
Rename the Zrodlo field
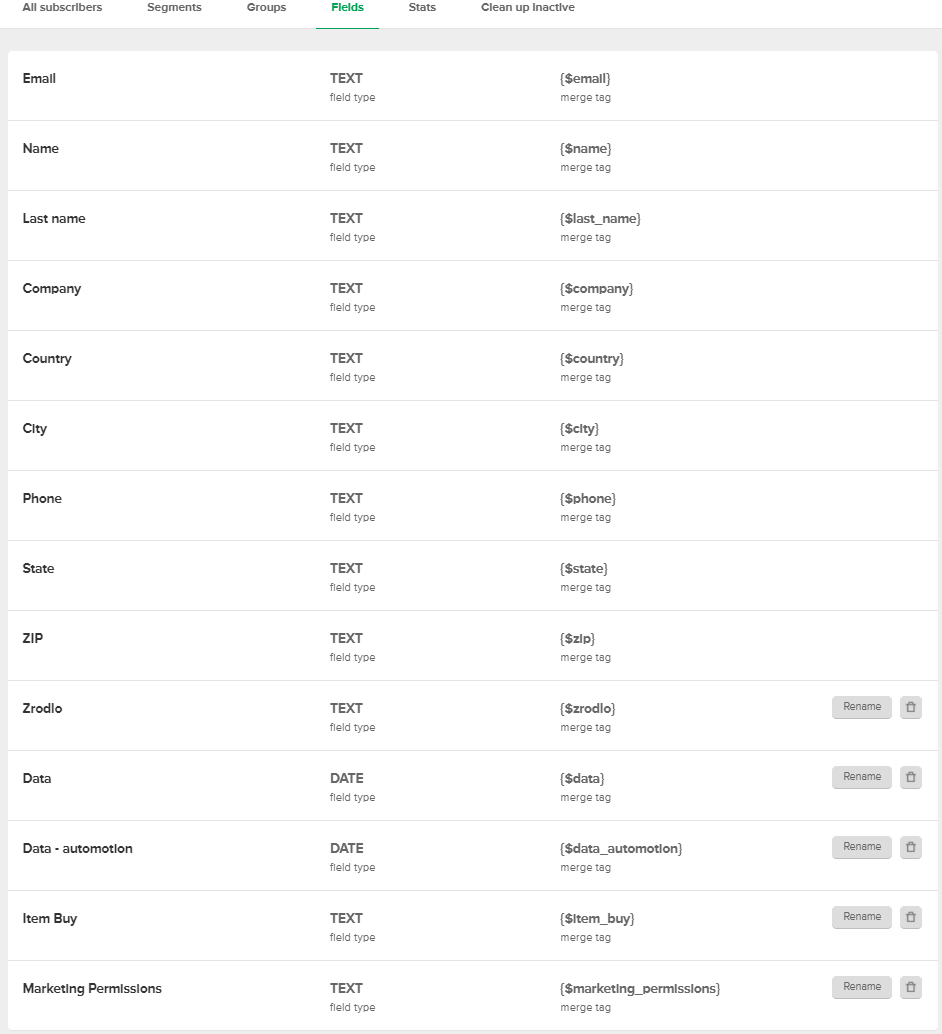click(x=862, y=707)
